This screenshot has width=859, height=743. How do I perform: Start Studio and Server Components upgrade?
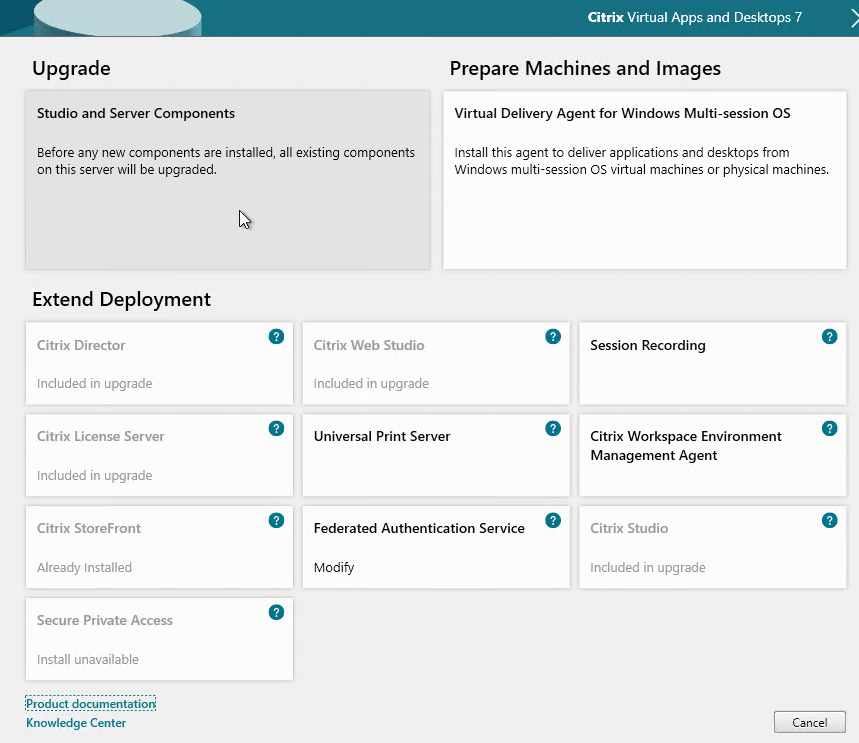(227, 180)
